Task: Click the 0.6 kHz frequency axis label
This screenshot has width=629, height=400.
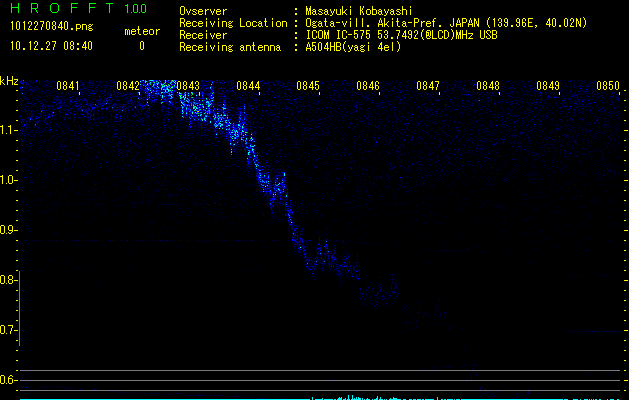Action: (9, 380)
